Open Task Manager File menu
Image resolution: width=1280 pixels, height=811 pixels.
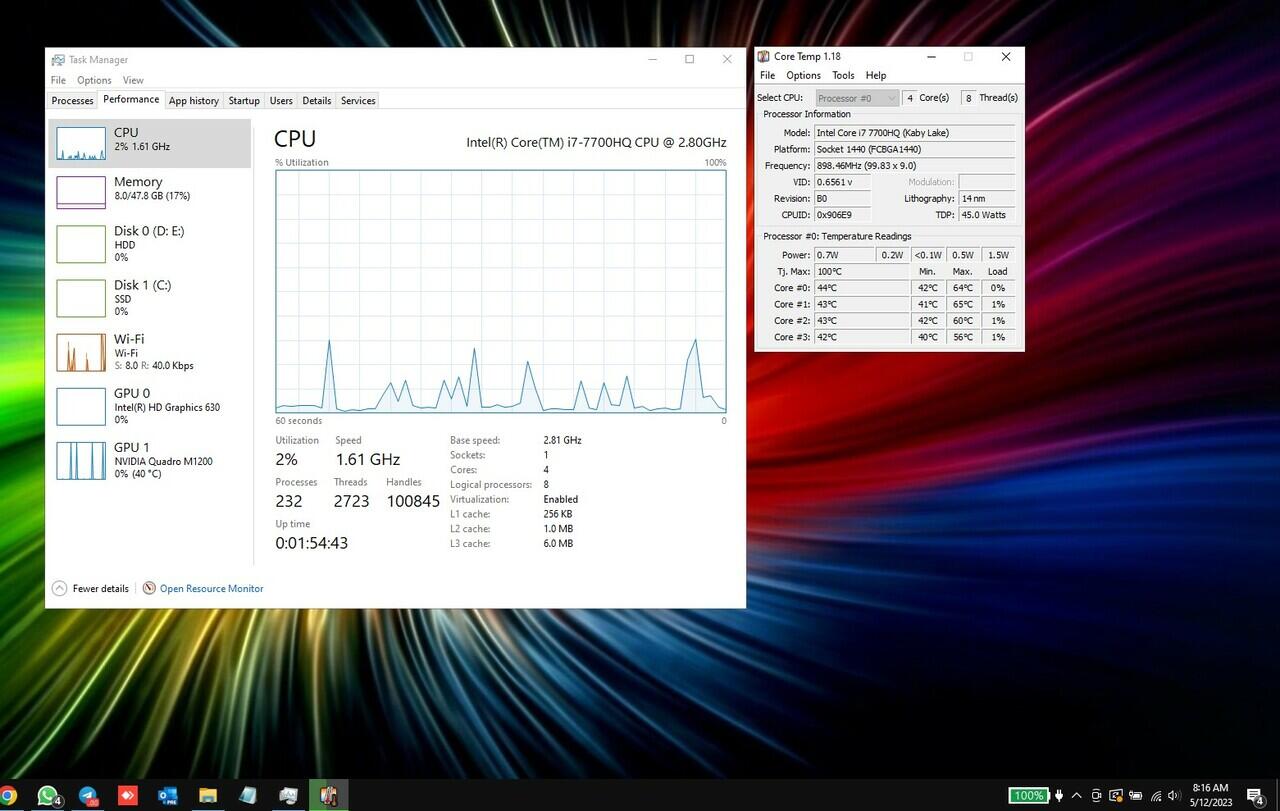point(58,80)
